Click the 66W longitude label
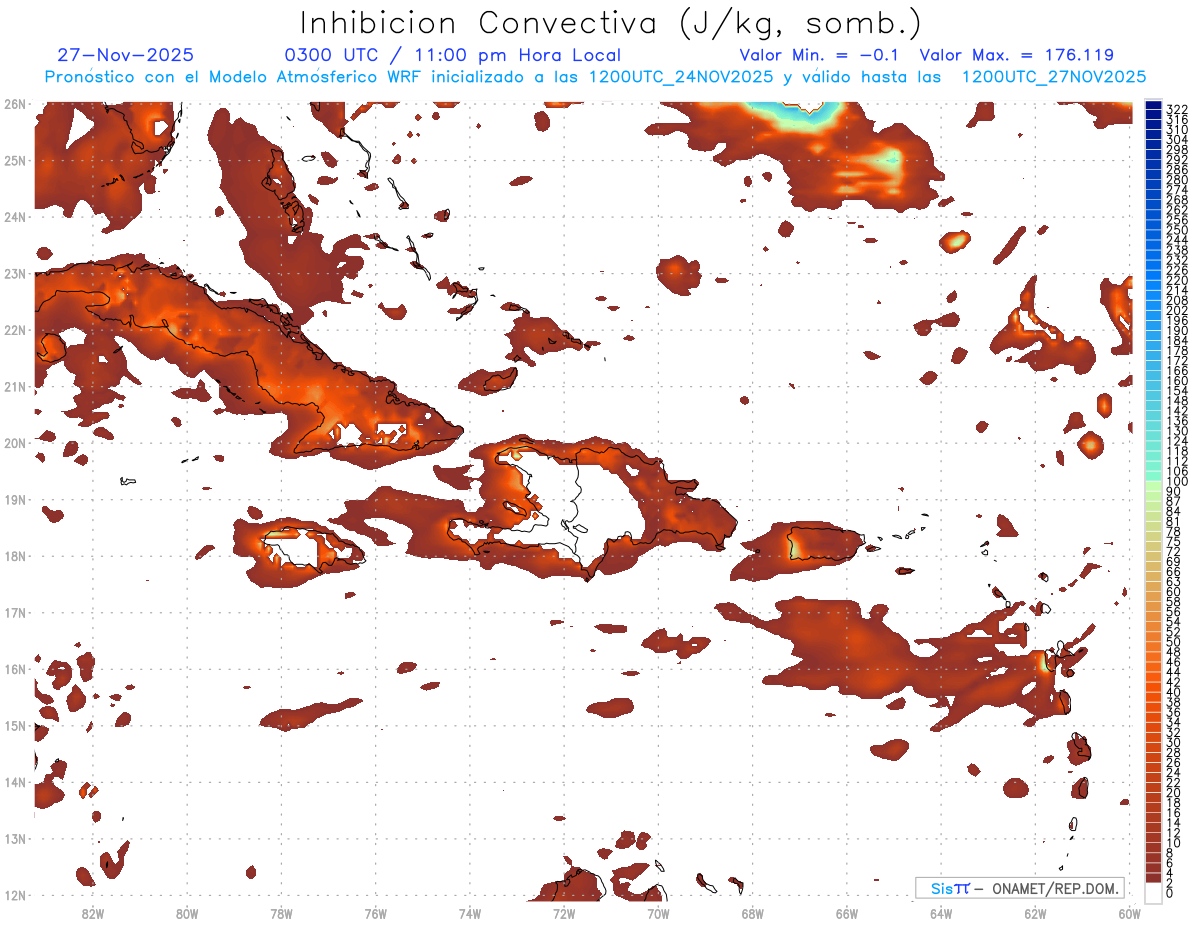Screen dimensions: 1200x927 [x=847, y=912]
